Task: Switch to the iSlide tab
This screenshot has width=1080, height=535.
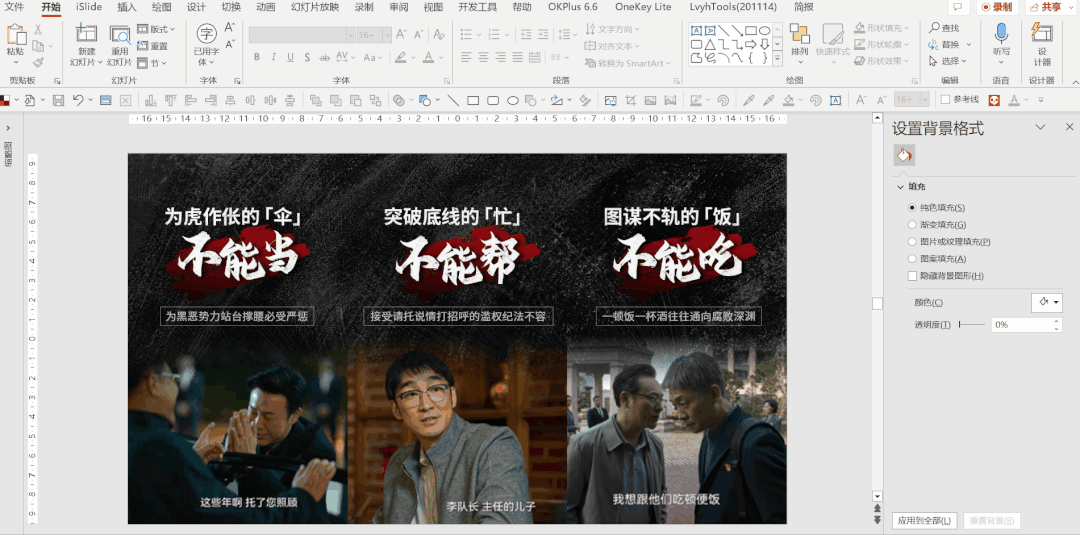Action: (x=89, y=8)
